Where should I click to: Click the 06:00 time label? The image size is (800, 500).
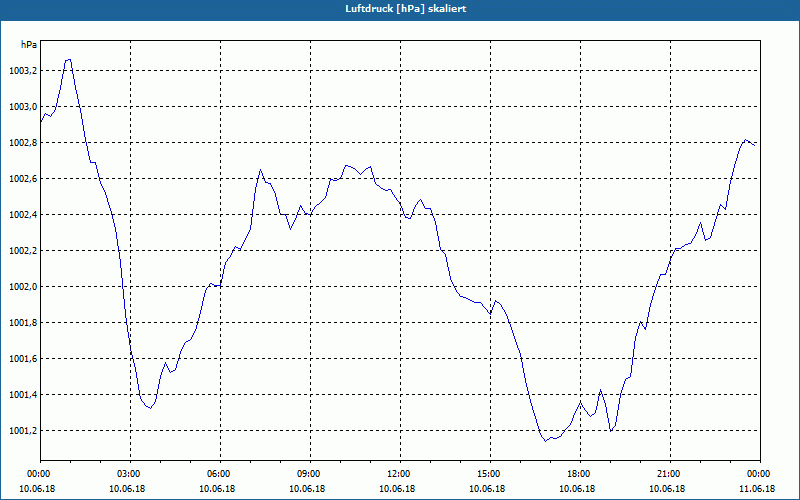tap(220, 474)
